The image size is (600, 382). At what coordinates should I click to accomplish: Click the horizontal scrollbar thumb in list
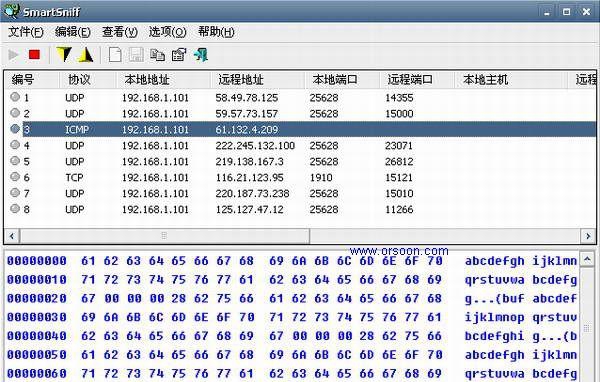coord(165,236)
